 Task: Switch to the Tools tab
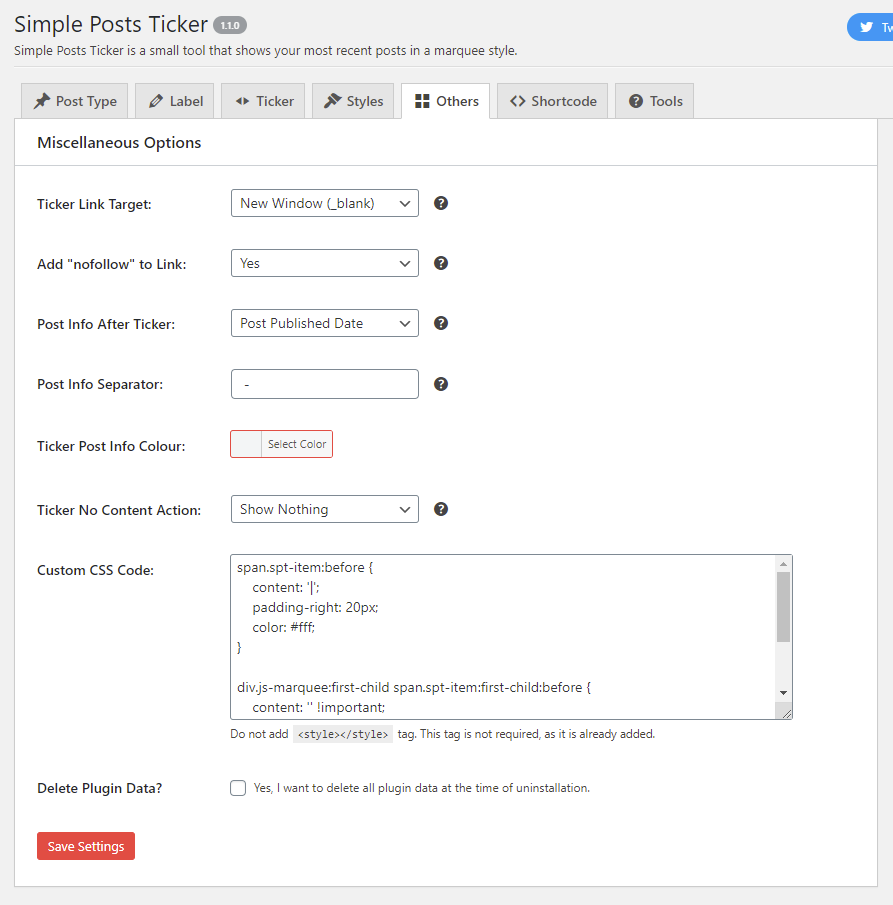655,101
